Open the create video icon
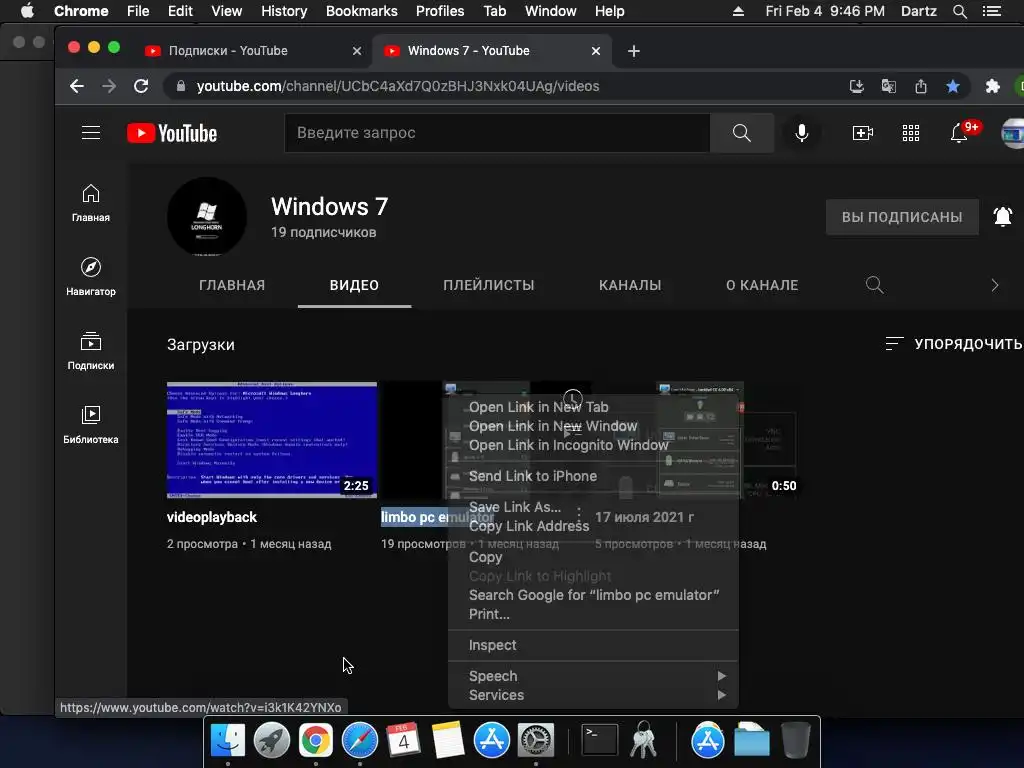This screenshot has height=768, width=1024. (863, 133)
